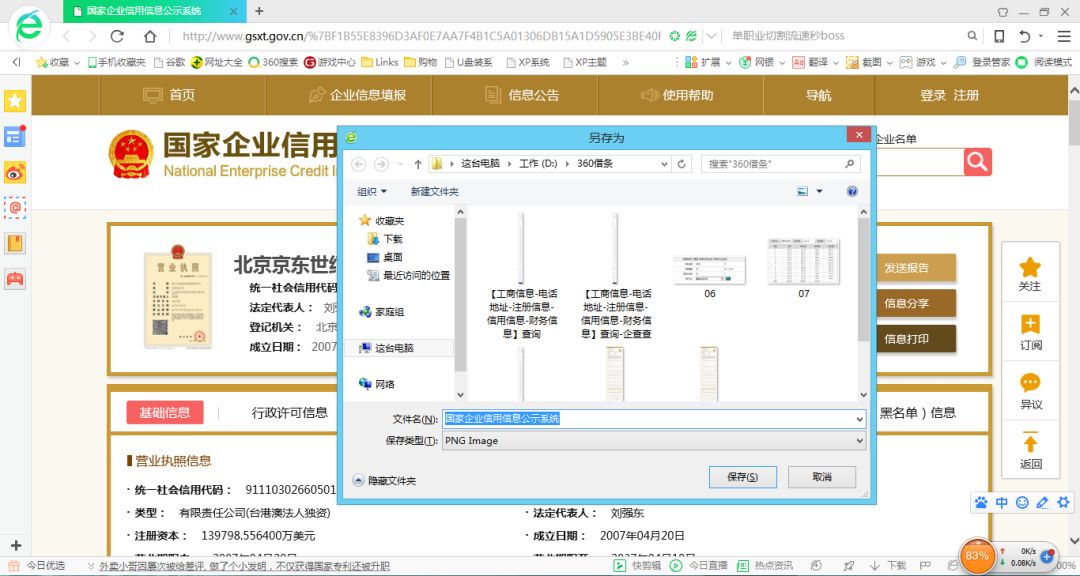
Task: Refresh the folder in save dialog
Action: [x=681, y=164]
